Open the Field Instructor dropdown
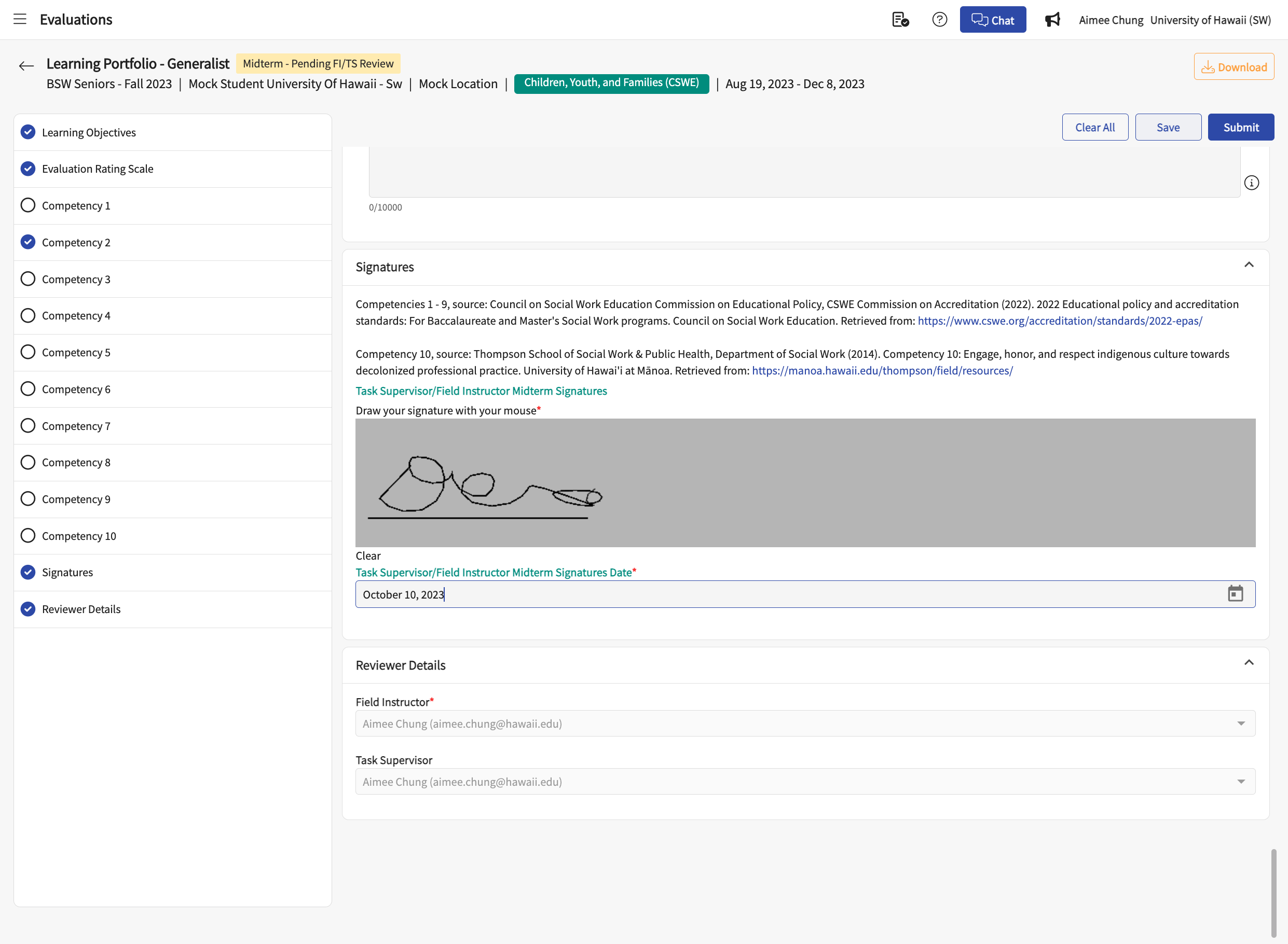Image resolution: width=1288 pixels, height=944 pixels. tap(805, 724)
